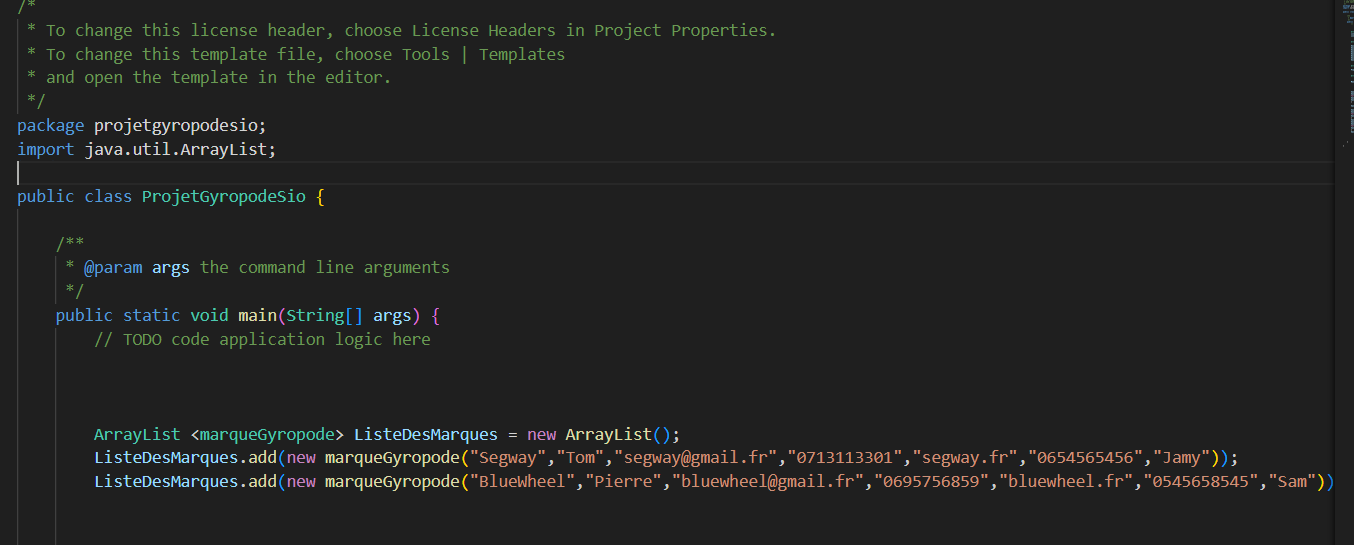Image resolution: width=1354 pixels, height=545 pixels.
Task: Click the "class" keyword
Action: point(109,196)
